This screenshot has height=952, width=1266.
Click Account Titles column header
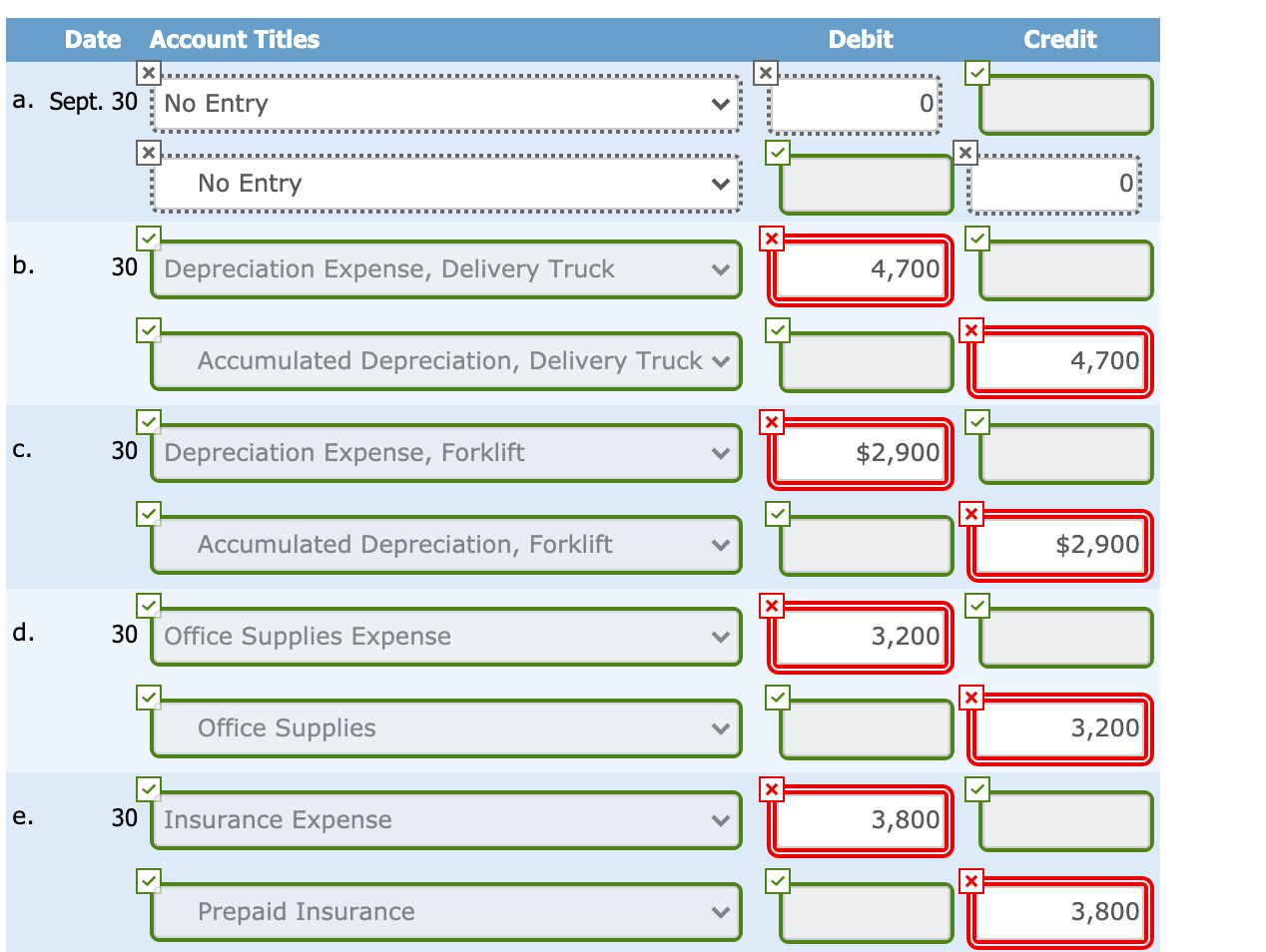235,40
